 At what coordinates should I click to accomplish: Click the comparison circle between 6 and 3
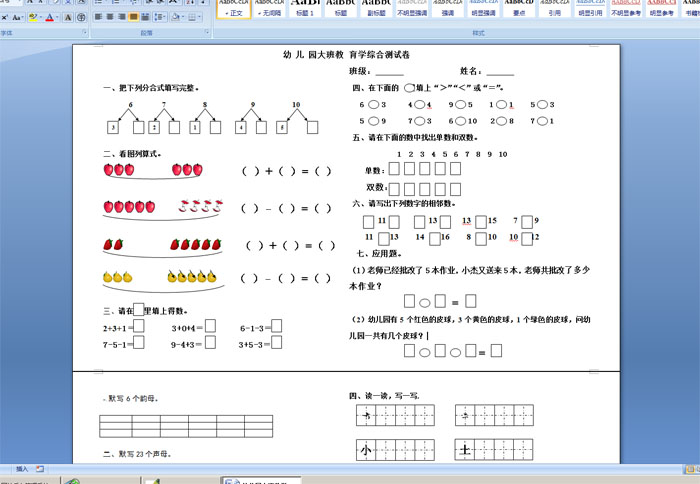point(374,104)
